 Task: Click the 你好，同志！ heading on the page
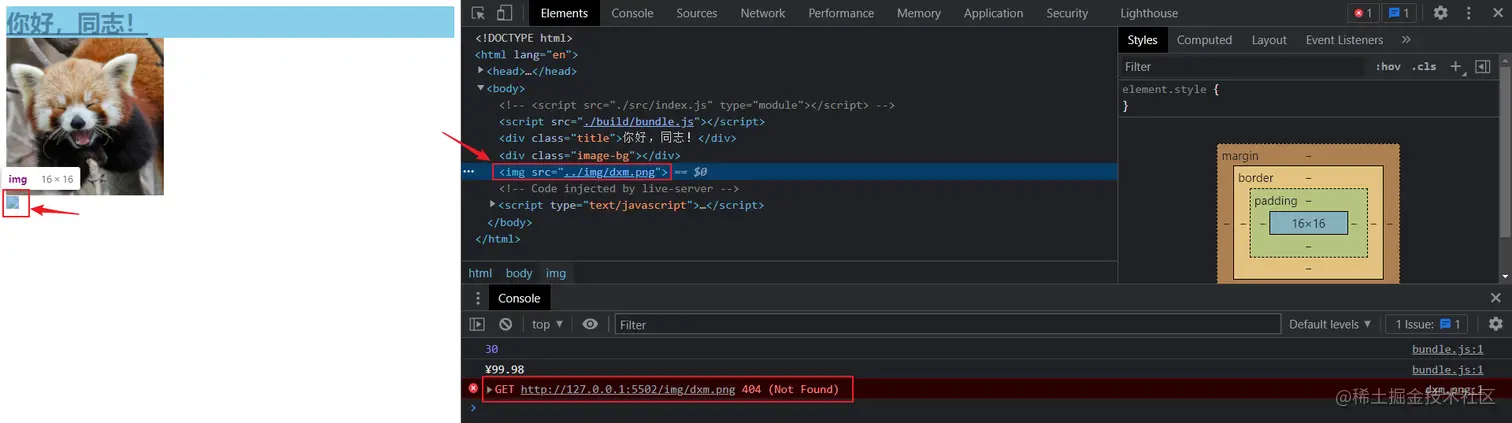point(76,22)
